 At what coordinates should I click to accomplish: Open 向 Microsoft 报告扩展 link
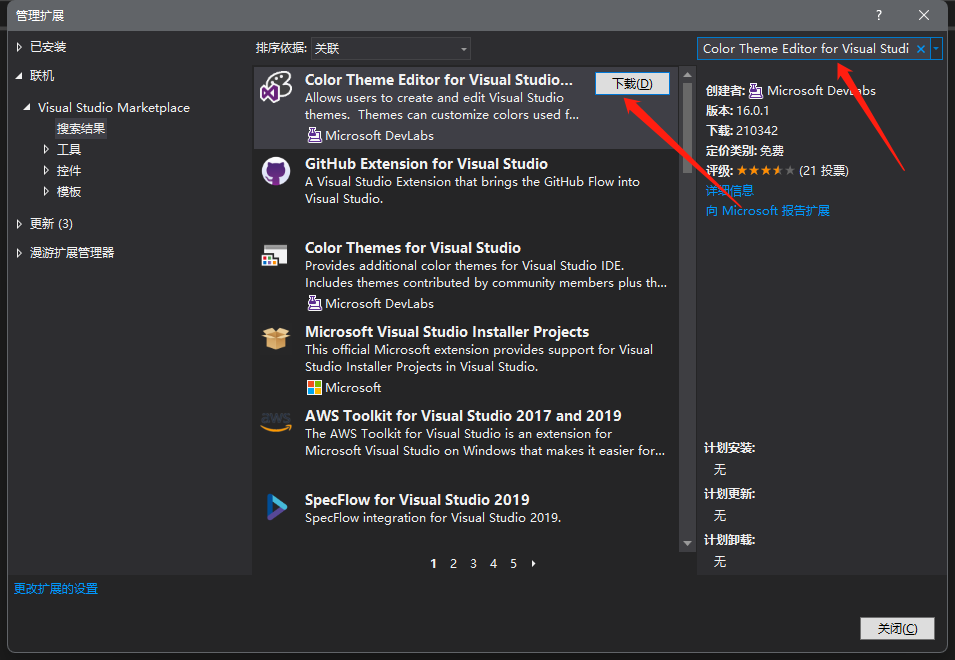point(768,211)
